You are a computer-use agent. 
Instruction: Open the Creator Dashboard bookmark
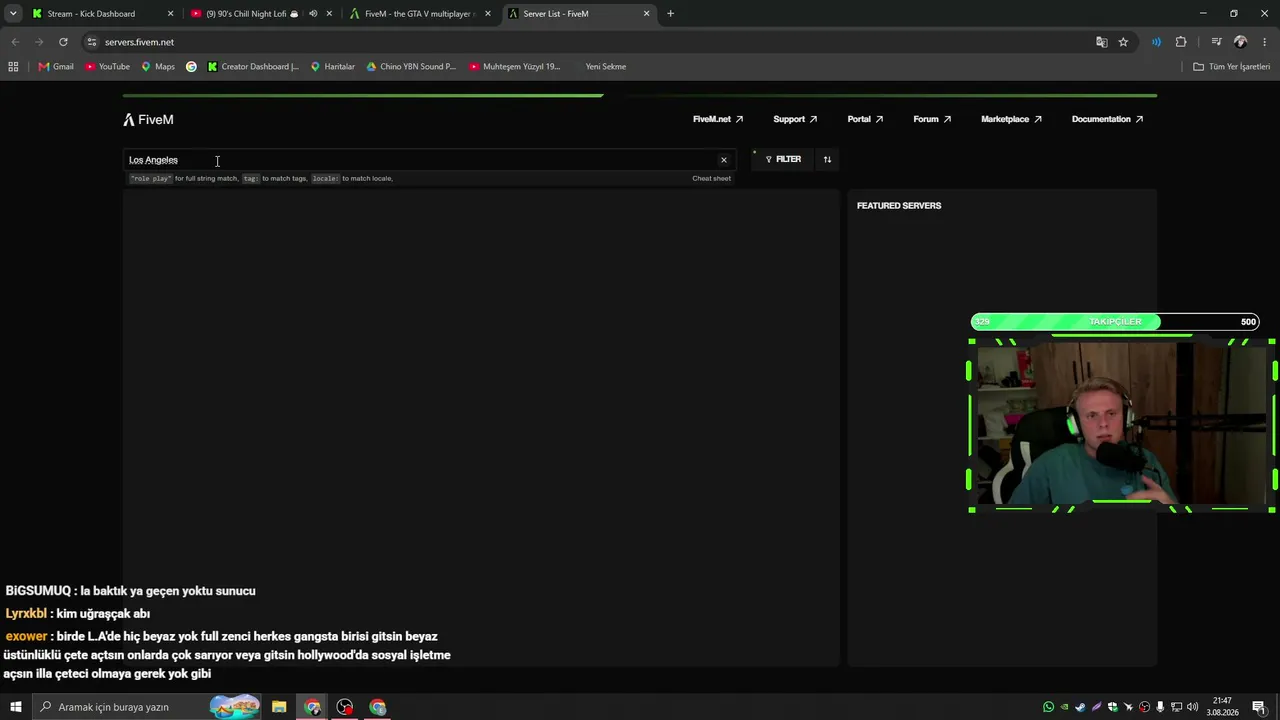[253, 67]
